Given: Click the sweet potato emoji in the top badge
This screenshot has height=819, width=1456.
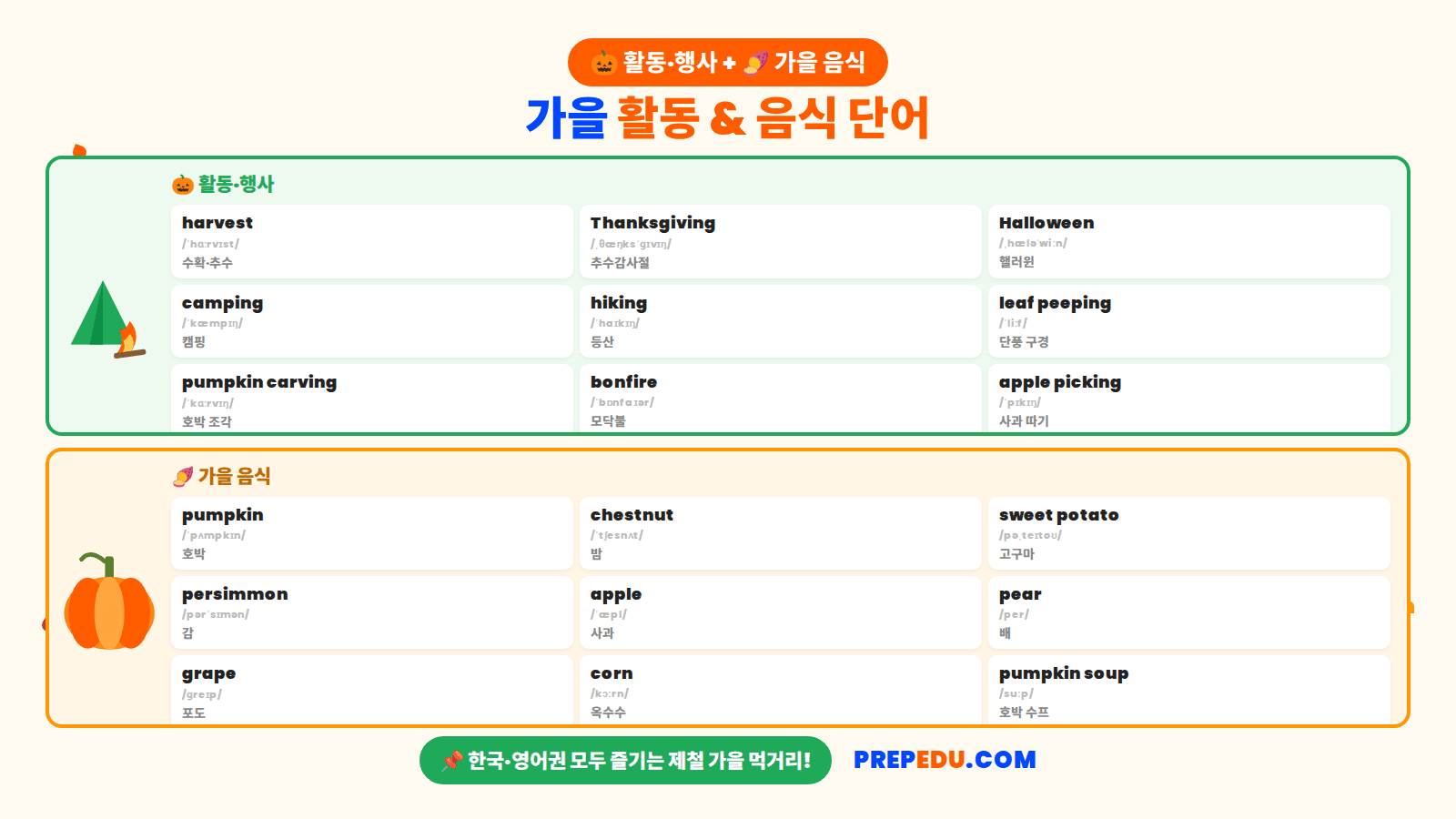Looking at the screenshot, I should [x=755, y=63].
